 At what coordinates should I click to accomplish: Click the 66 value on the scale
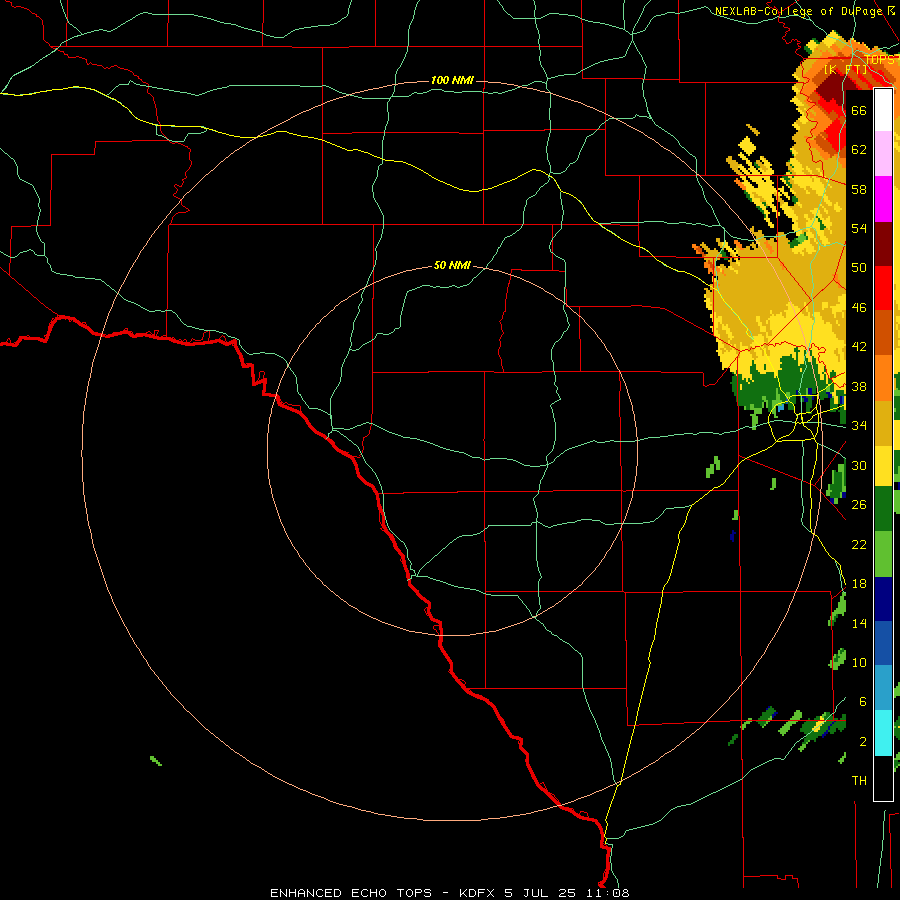tap(859, 110)
